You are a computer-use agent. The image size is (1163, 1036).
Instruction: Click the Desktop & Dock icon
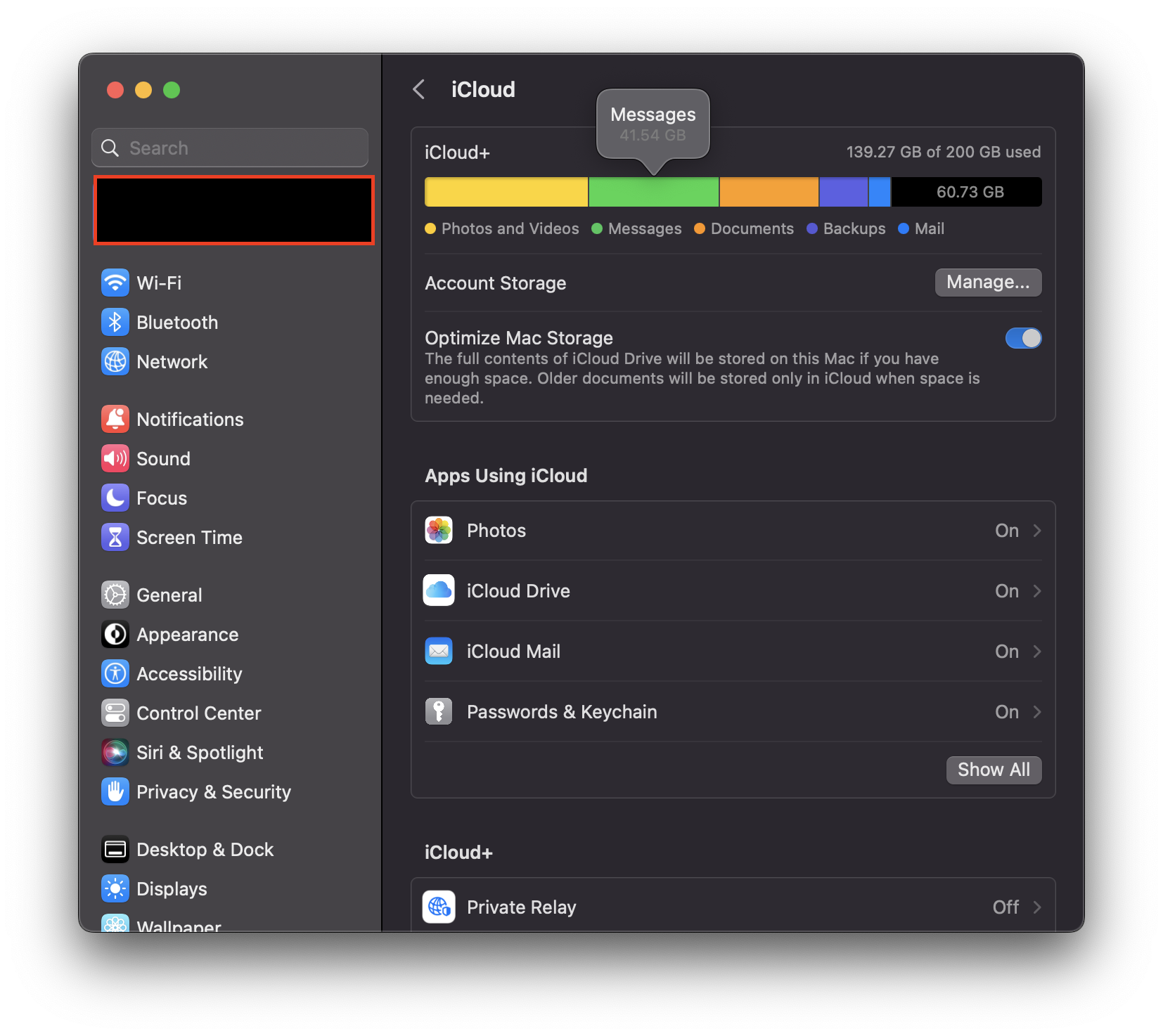click(x=115, y=850)
